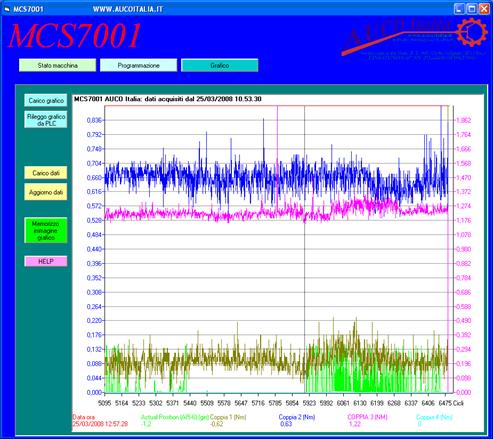Click the left axis value '0,836'
The width and height of the screenshot is (493, 439).
pos(94,120)
